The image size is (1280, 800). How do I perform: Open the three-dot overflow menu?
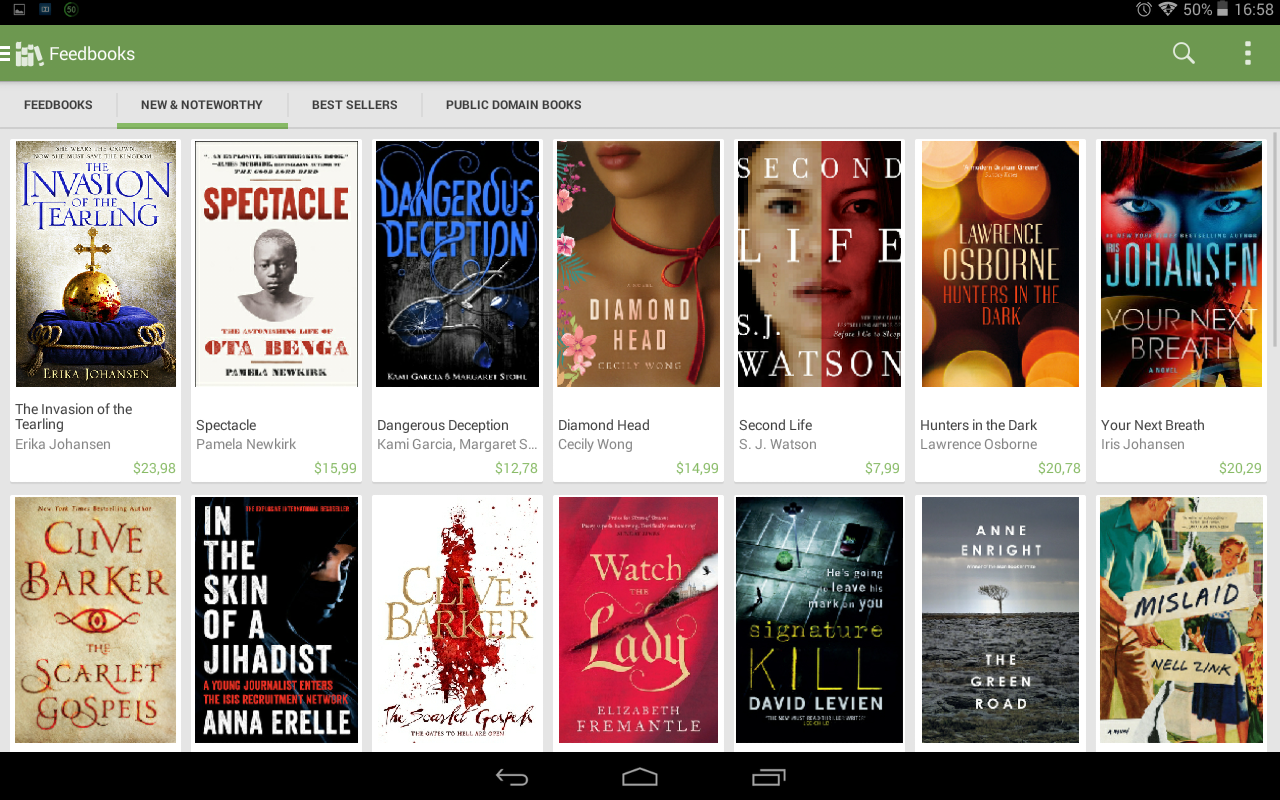[x=1247, y=54]
